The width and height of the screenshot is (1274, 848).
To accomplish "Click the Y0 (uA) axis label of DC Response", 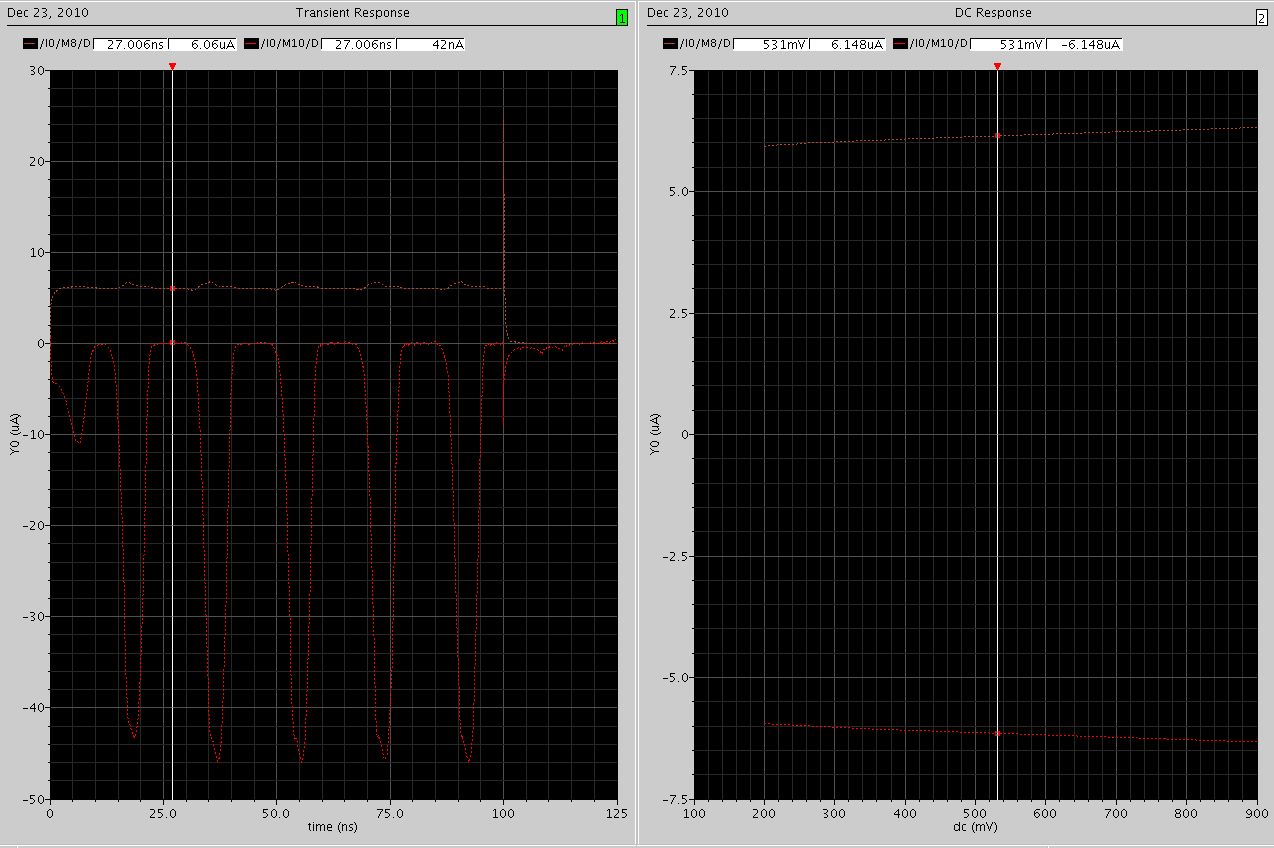I will (655, 434).
